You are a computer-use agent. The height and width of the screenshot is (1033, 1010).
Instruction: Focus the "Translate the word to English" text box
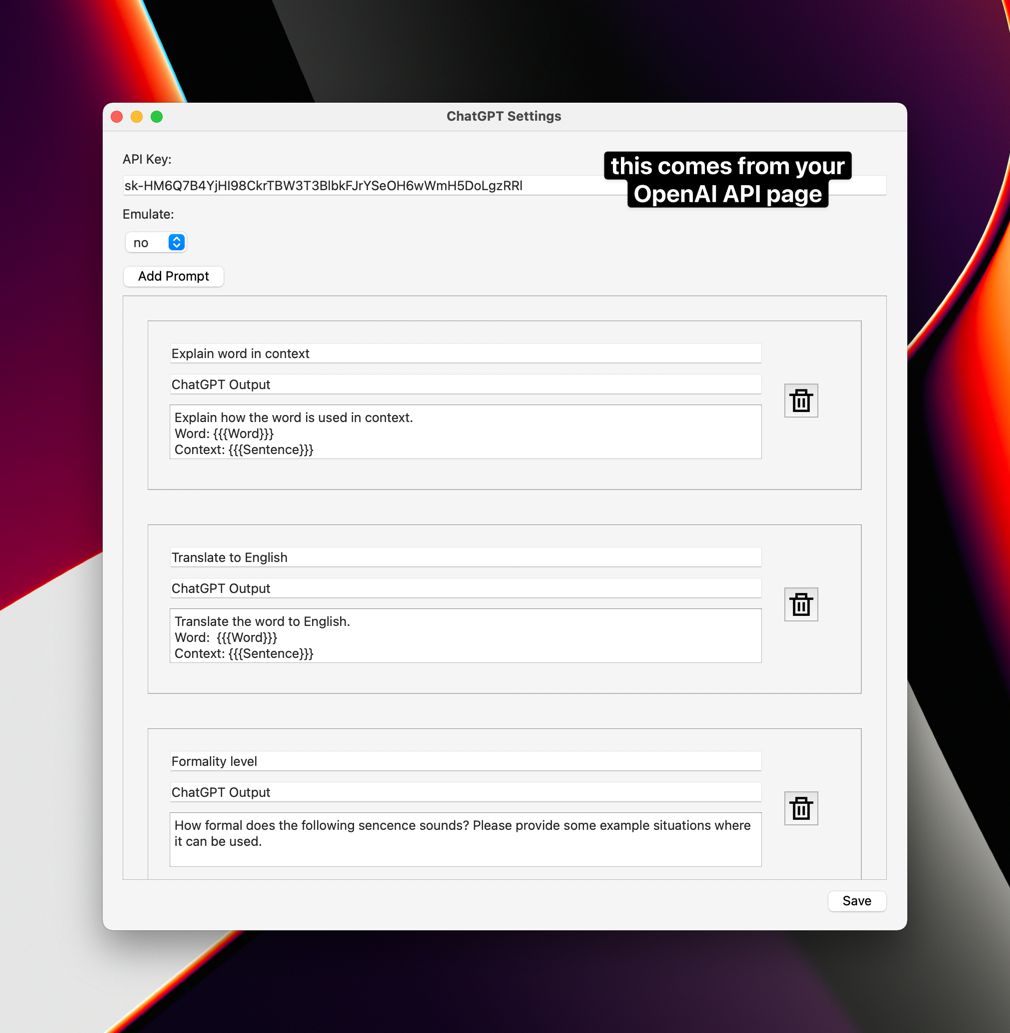465,637
